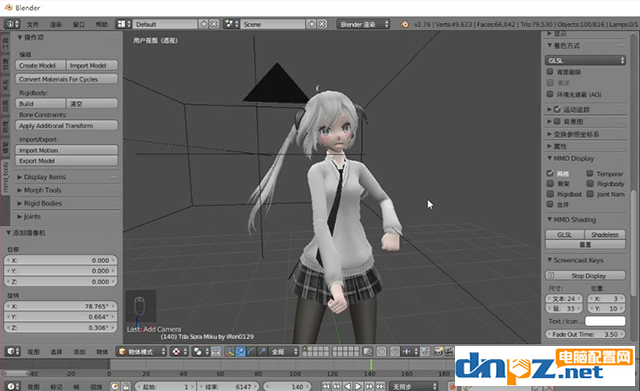Click the Text / Icon color swatch
640x391 pixels.
605,321
